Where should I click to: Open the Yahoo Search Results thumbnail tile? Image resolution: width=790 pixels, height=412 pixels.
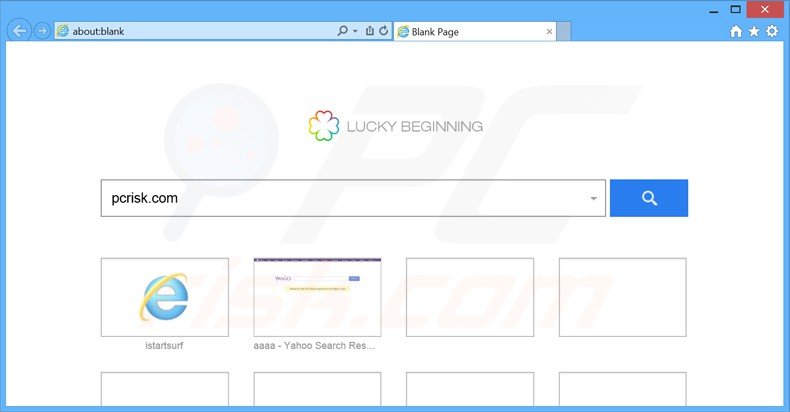tap(317, 297)
